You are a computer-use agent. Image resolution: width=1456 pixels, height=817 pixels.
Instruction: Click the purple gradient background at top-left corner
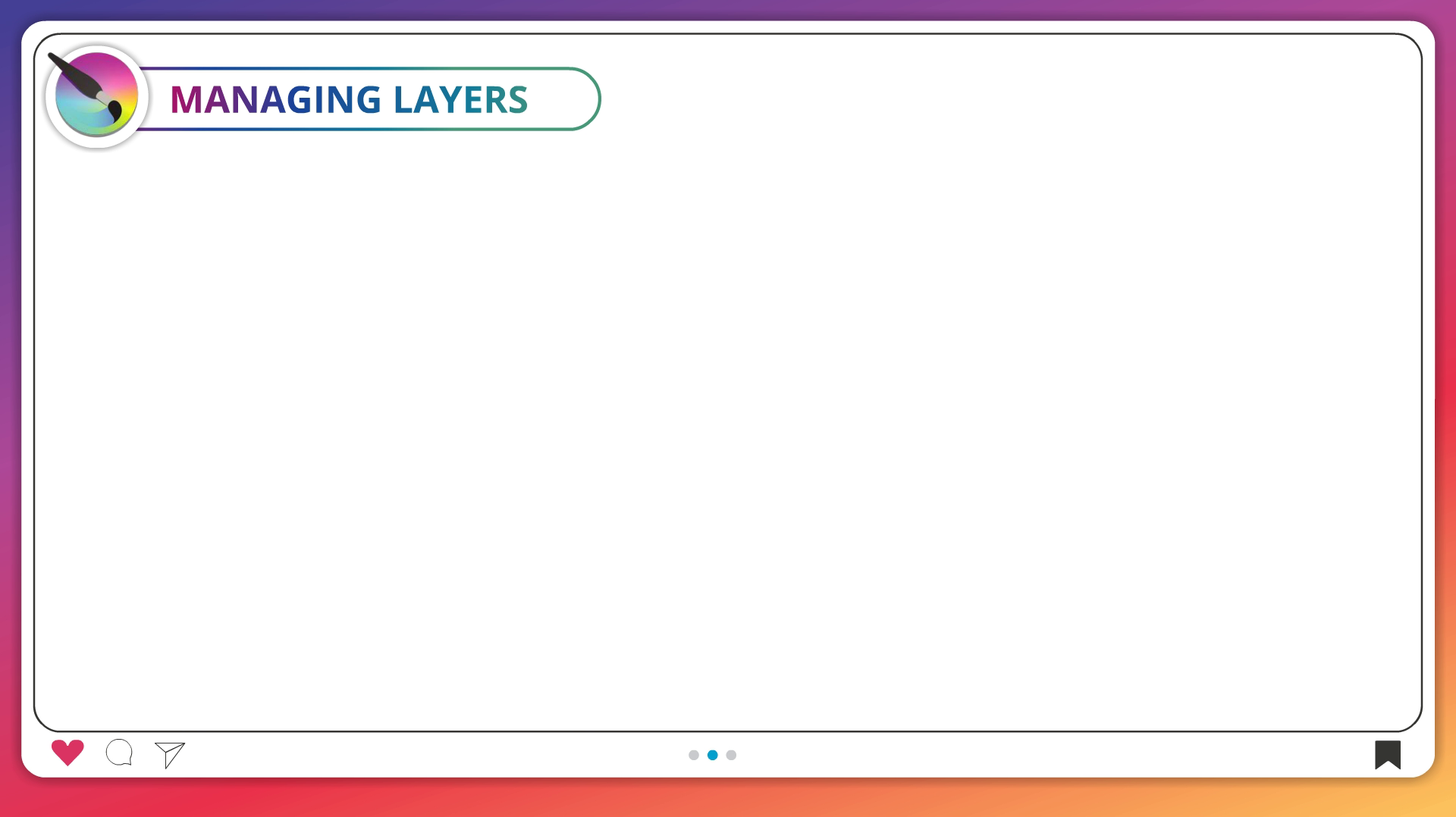(x=11, y=11)
